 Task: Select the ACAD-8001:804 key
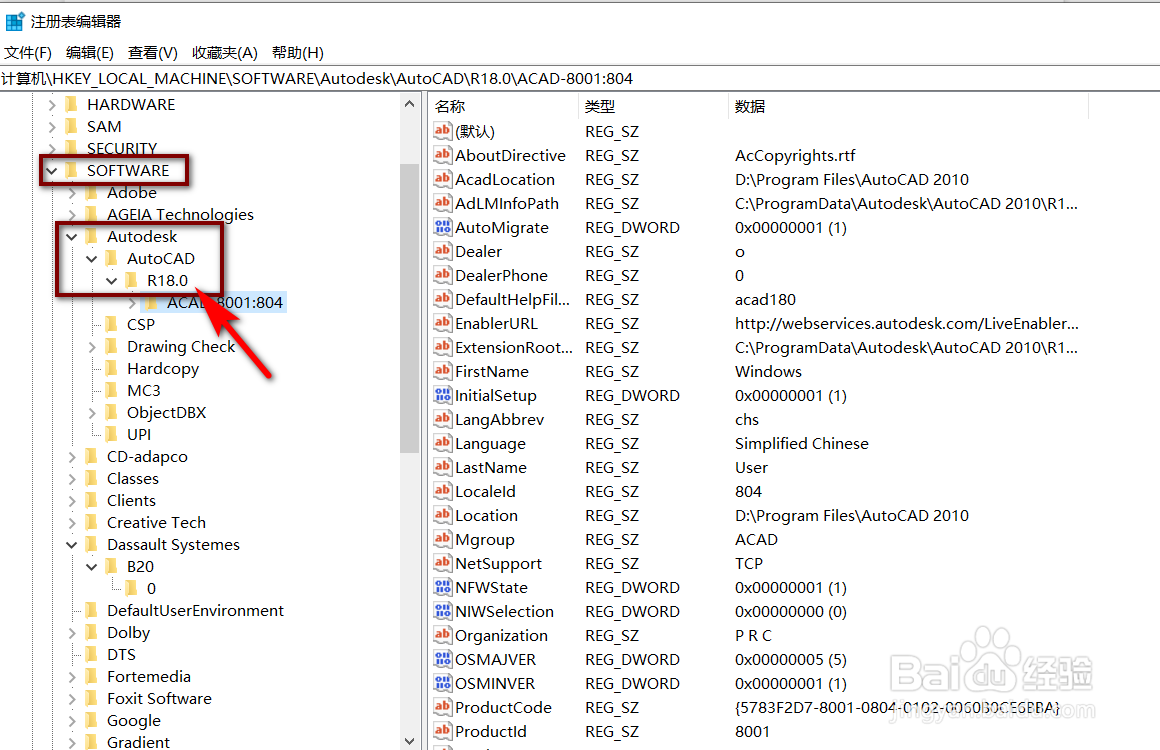225,303
